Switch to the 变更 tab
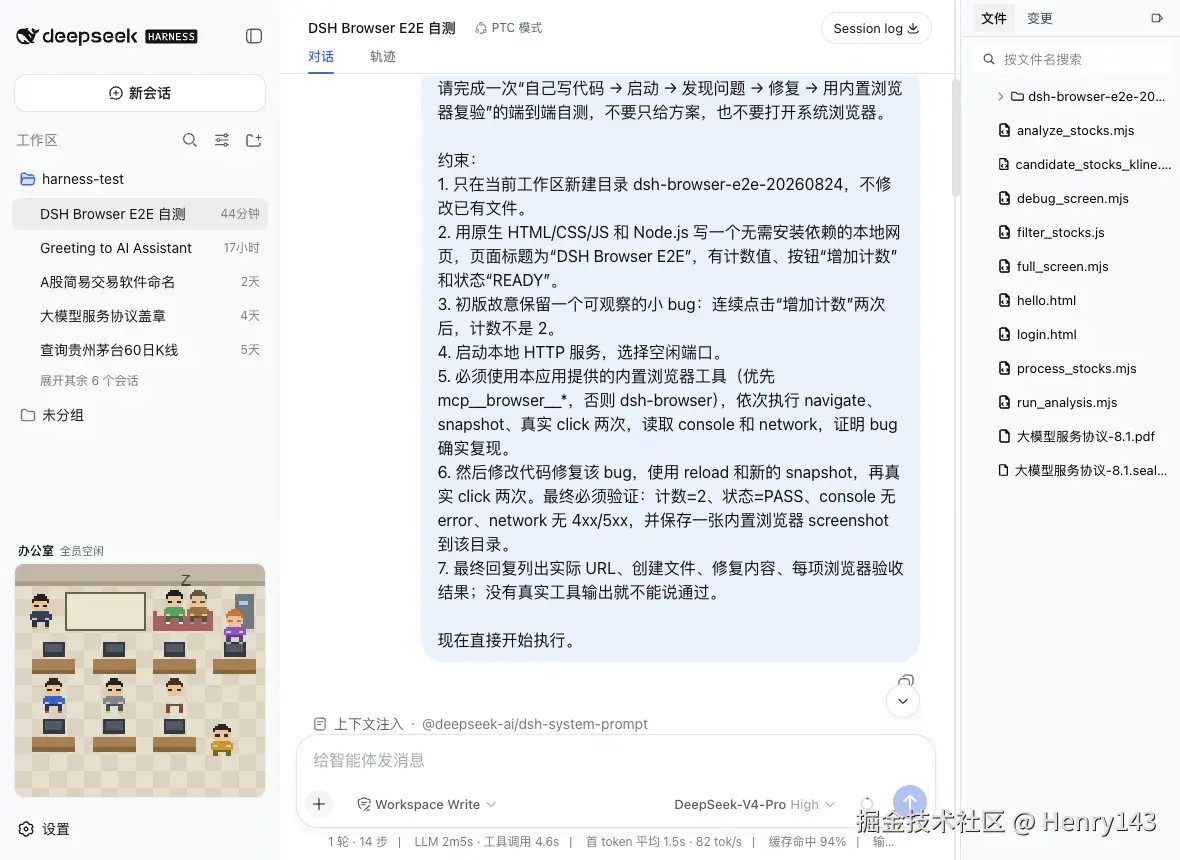This screenshot has width=1180, height=860. (x=1039, y=18)
